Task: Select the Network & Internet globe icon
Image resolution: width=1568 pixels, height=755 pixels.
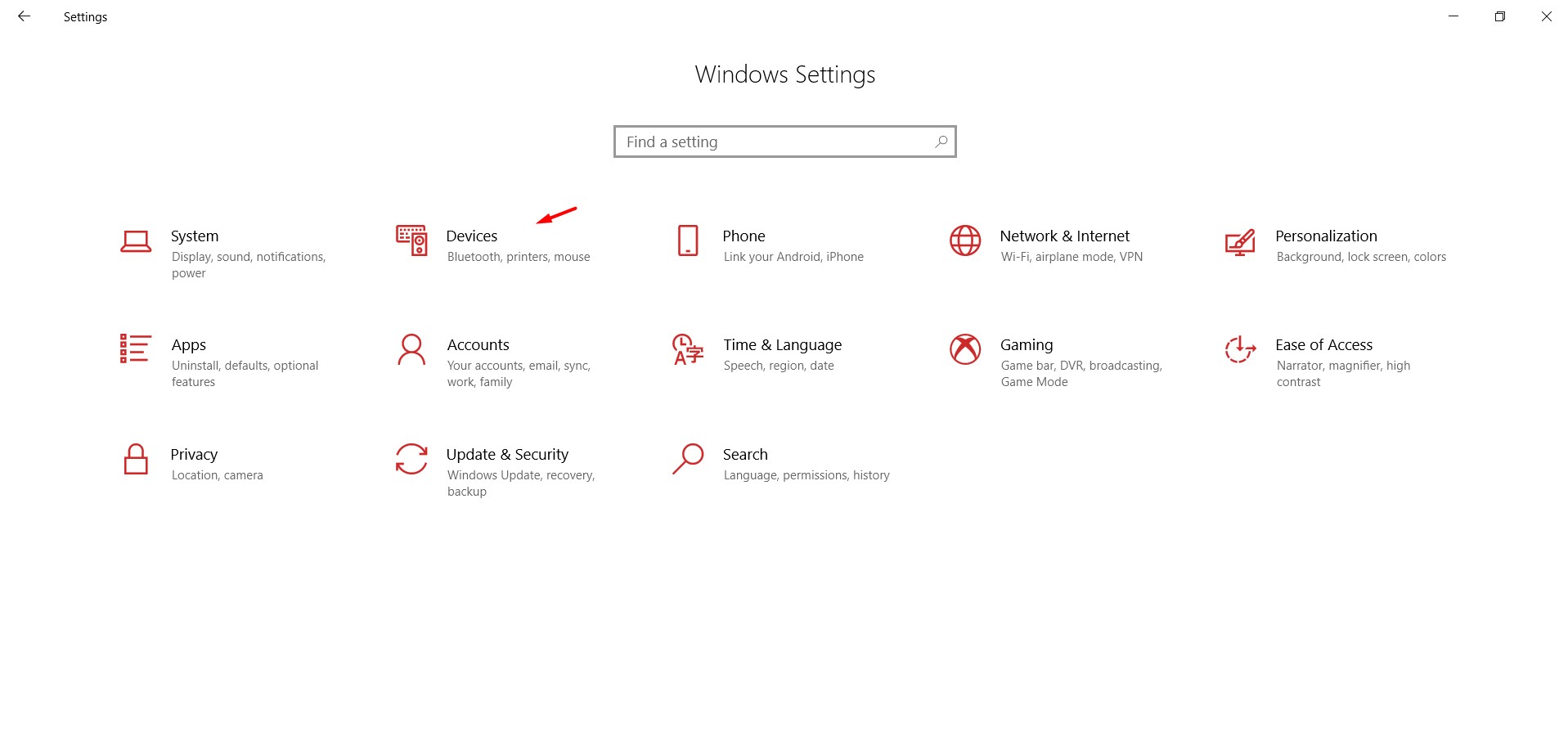Action: (964, 241)
